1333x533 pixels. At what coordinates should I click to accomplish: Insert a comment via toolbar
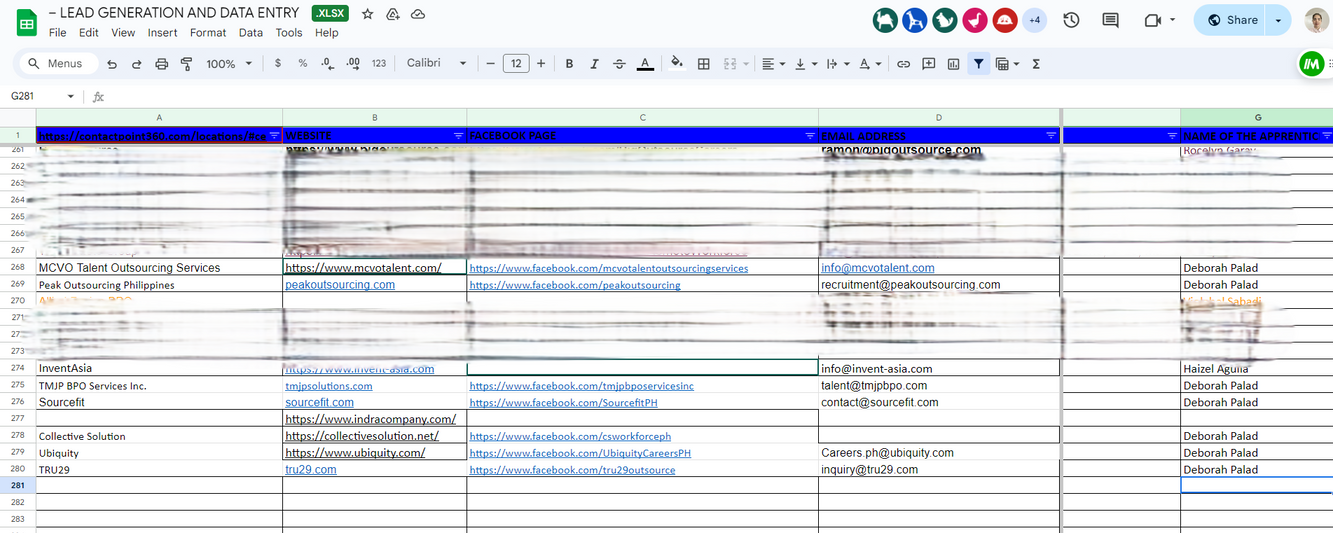click(x=928, y=64)
